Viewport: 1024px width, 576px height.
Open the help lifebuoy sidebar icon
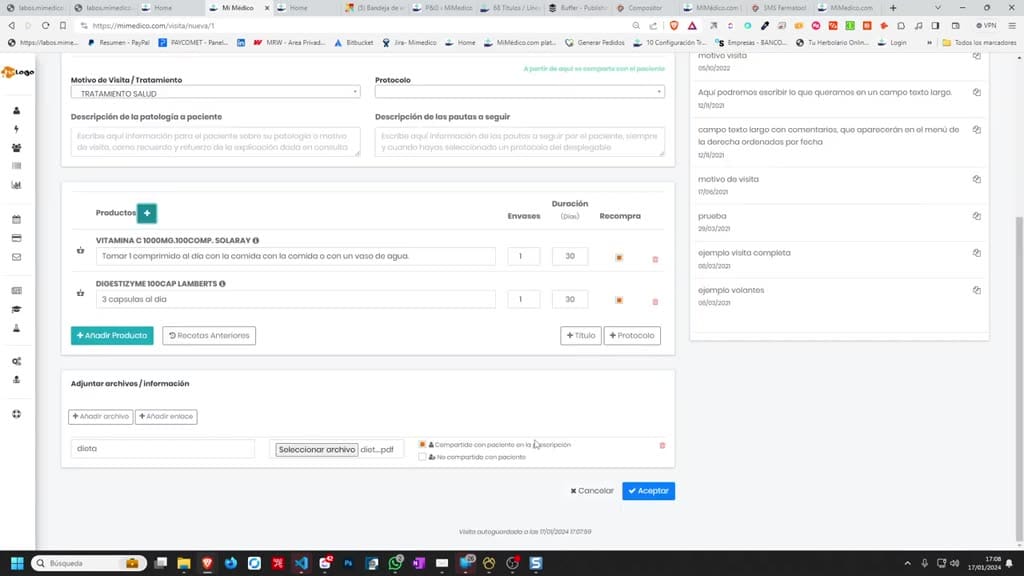pyautogui.click(x=16, y=414)
